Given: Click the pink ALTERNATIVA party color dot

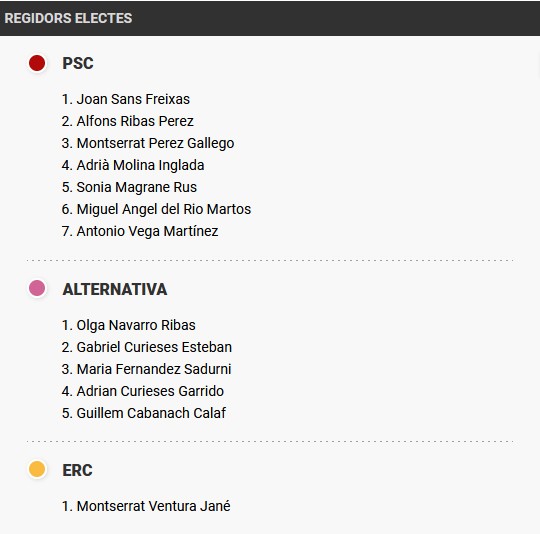Looking at the screenshot, I should [x=37, y=288].
